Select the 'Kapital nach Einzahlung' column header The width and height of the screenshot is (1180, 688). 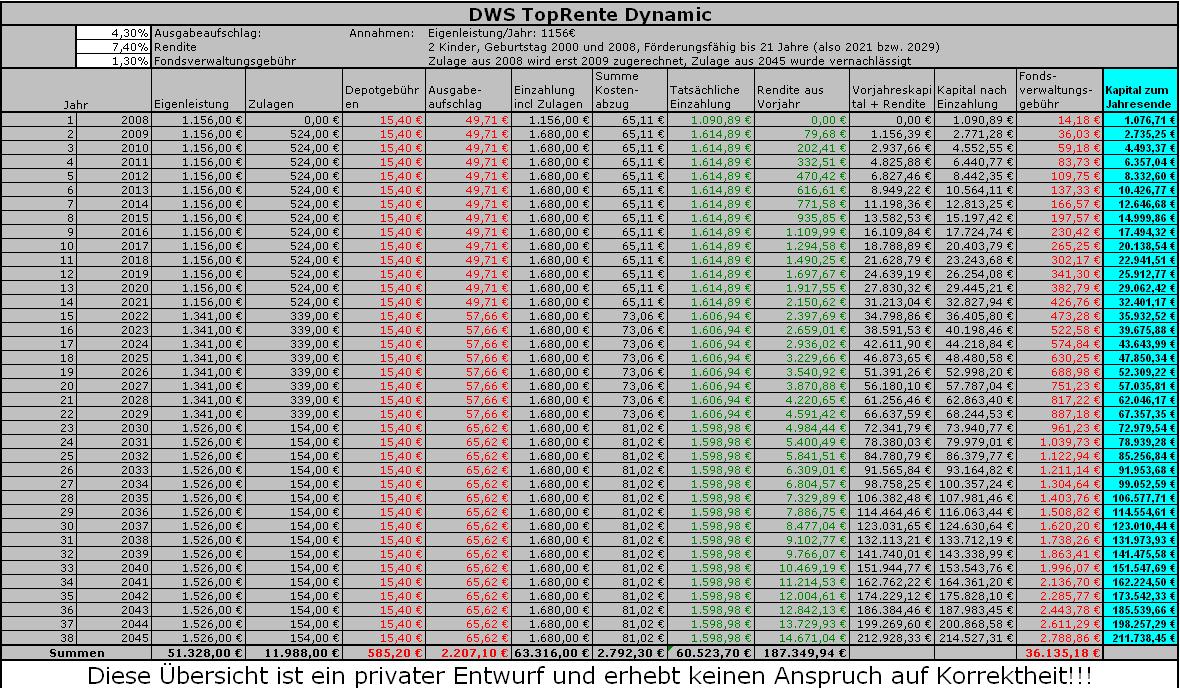click(x=976, y=91)
